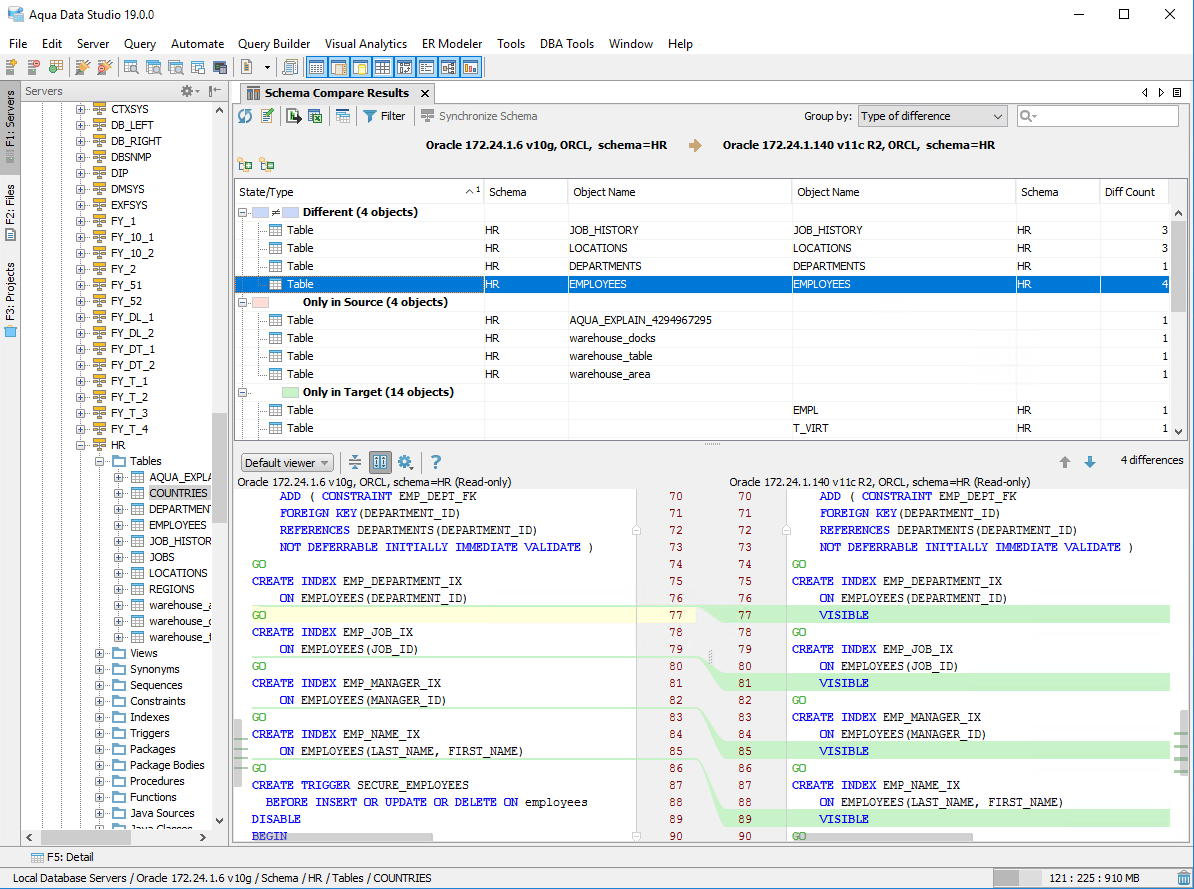This screenshot has width=1194, height=889.
Task: Toggle the first highlighted table-grid view button
Action: click(316, 68)
